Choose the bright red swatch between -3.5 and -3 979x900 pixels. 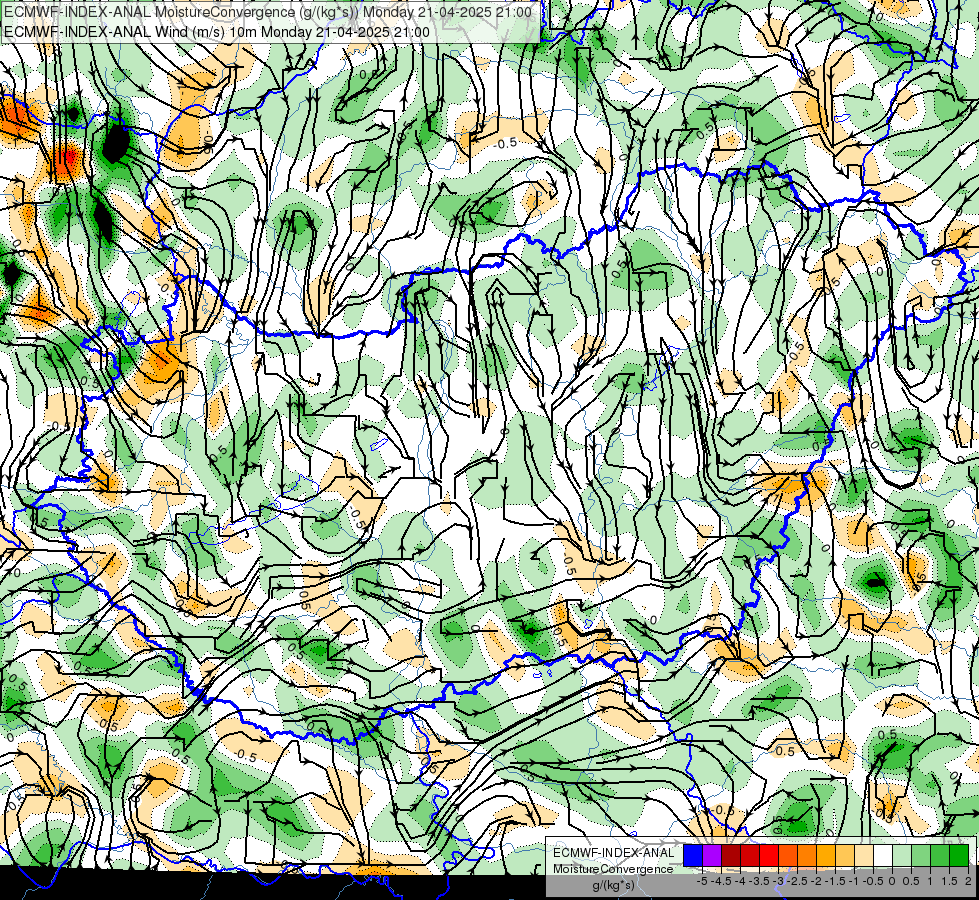pyautogui.click(x=769, y=855)
